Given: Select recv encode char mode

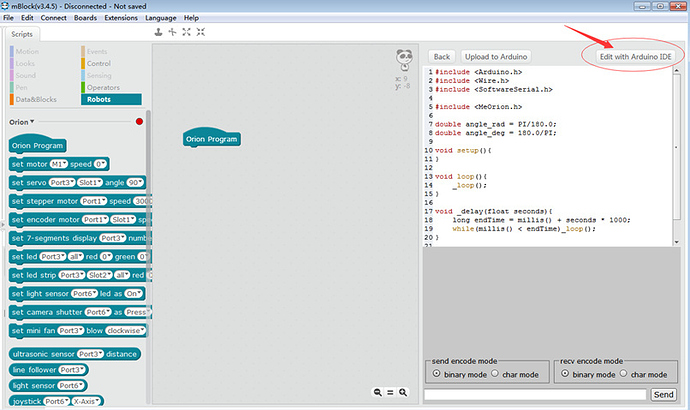Looking at the screenshot, I should [x=623, y=373].
